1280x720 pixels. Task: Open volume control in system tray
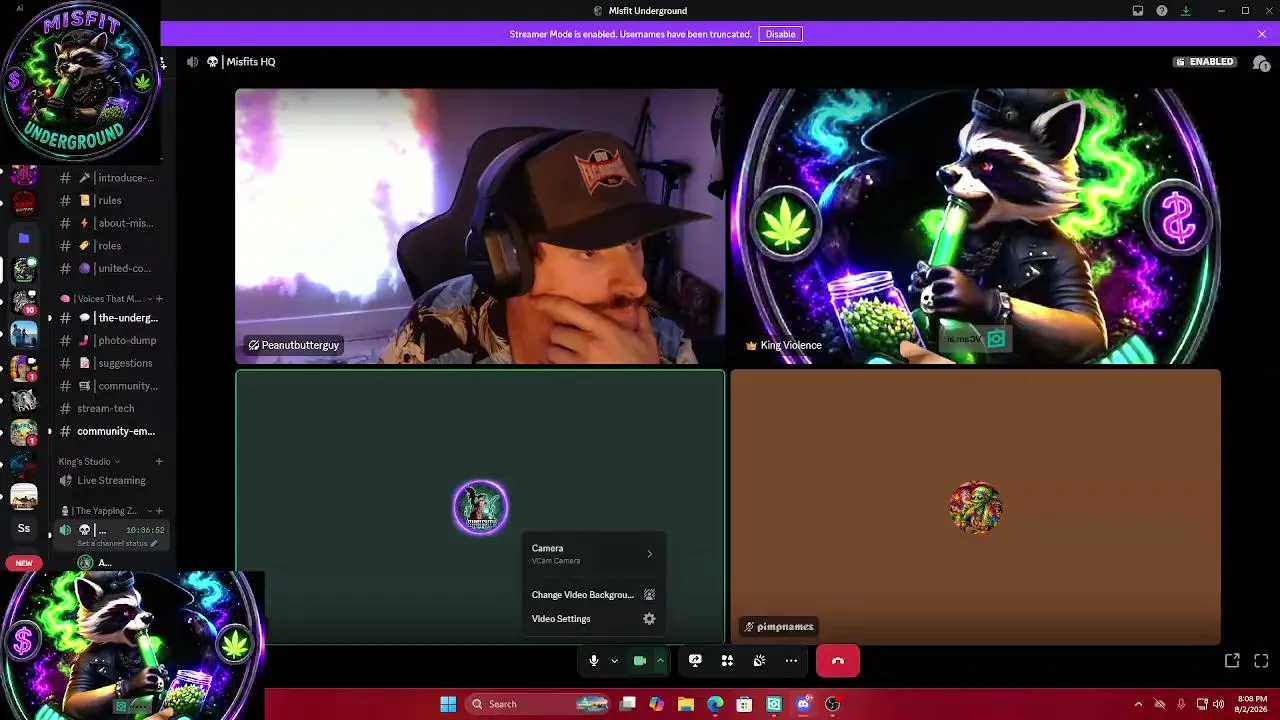1218,704
